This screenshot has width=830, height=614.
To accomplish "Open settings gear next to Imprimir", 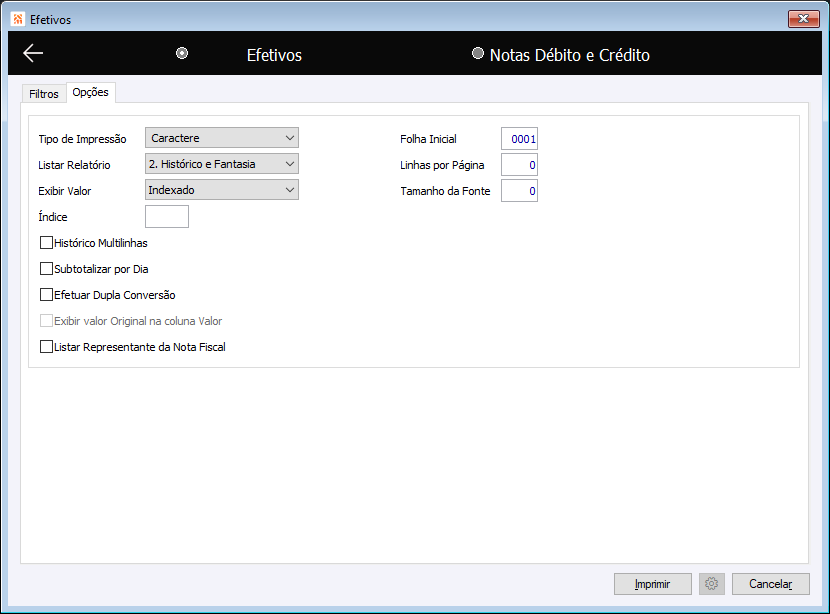I will point(711,584).
